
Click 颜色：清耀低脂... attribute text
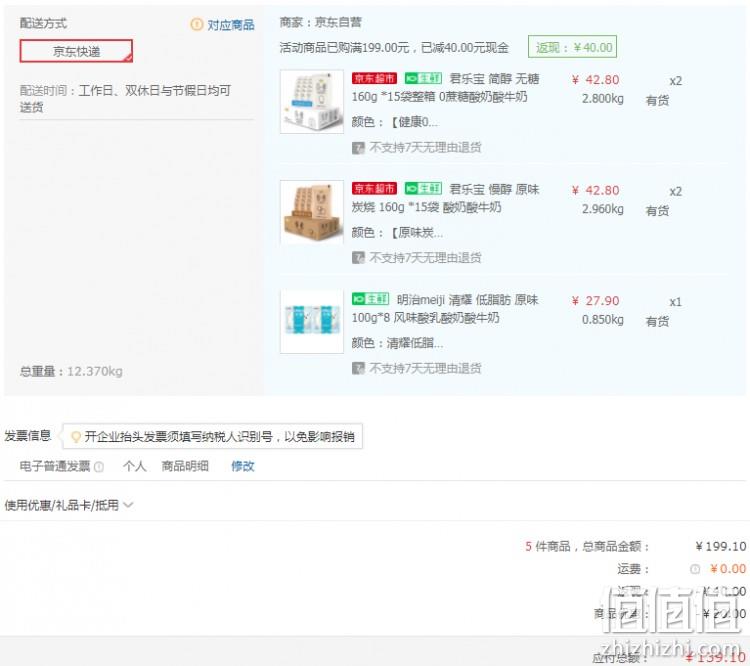point(397,343)
